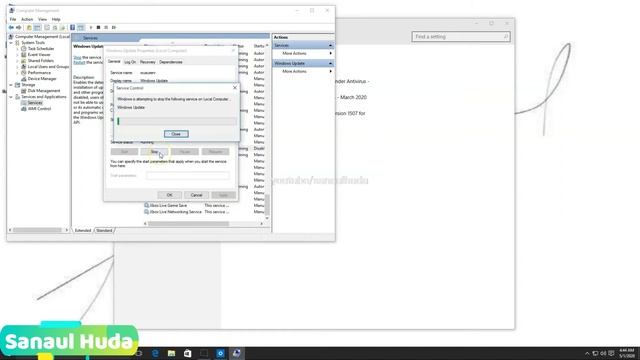Click the blue Help toolbar icon
Image resolution: width=640 pixels, height=360 pixels.
point(72,27)
